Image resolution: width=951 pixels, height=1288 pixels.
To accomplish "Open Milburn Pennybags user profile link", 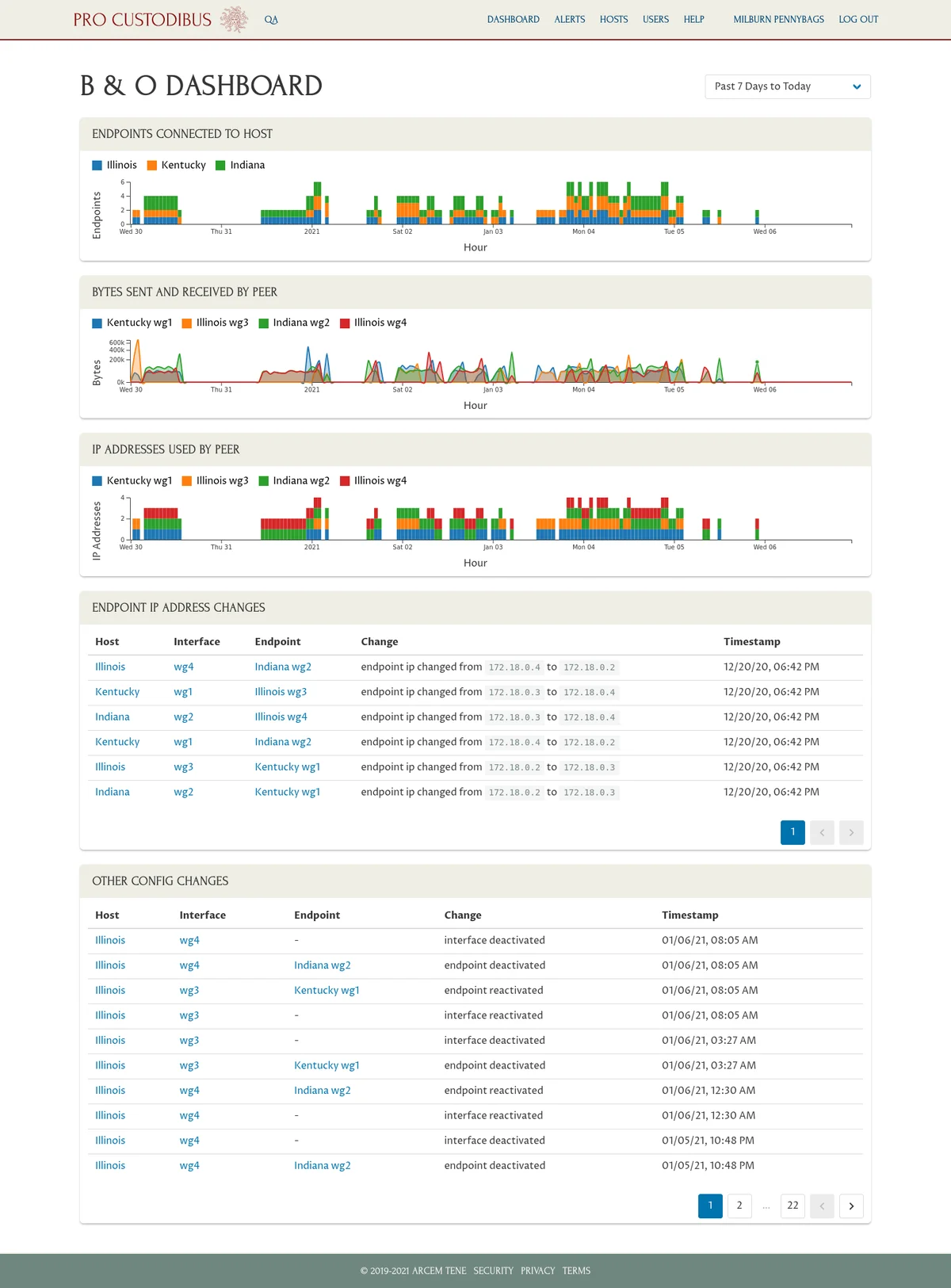I will 778,19.
